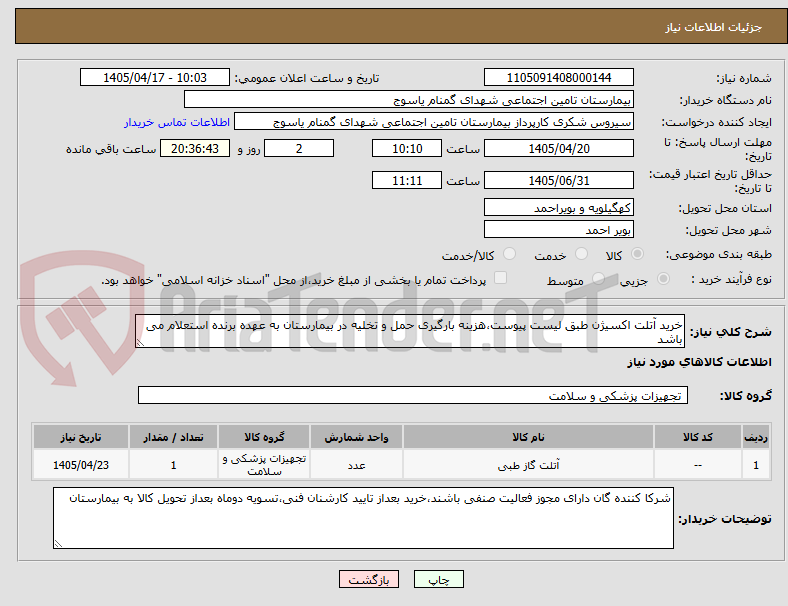Viewport: 788px width, 606px height.
Task: Click the buyer notes text area
Action: 363,518
